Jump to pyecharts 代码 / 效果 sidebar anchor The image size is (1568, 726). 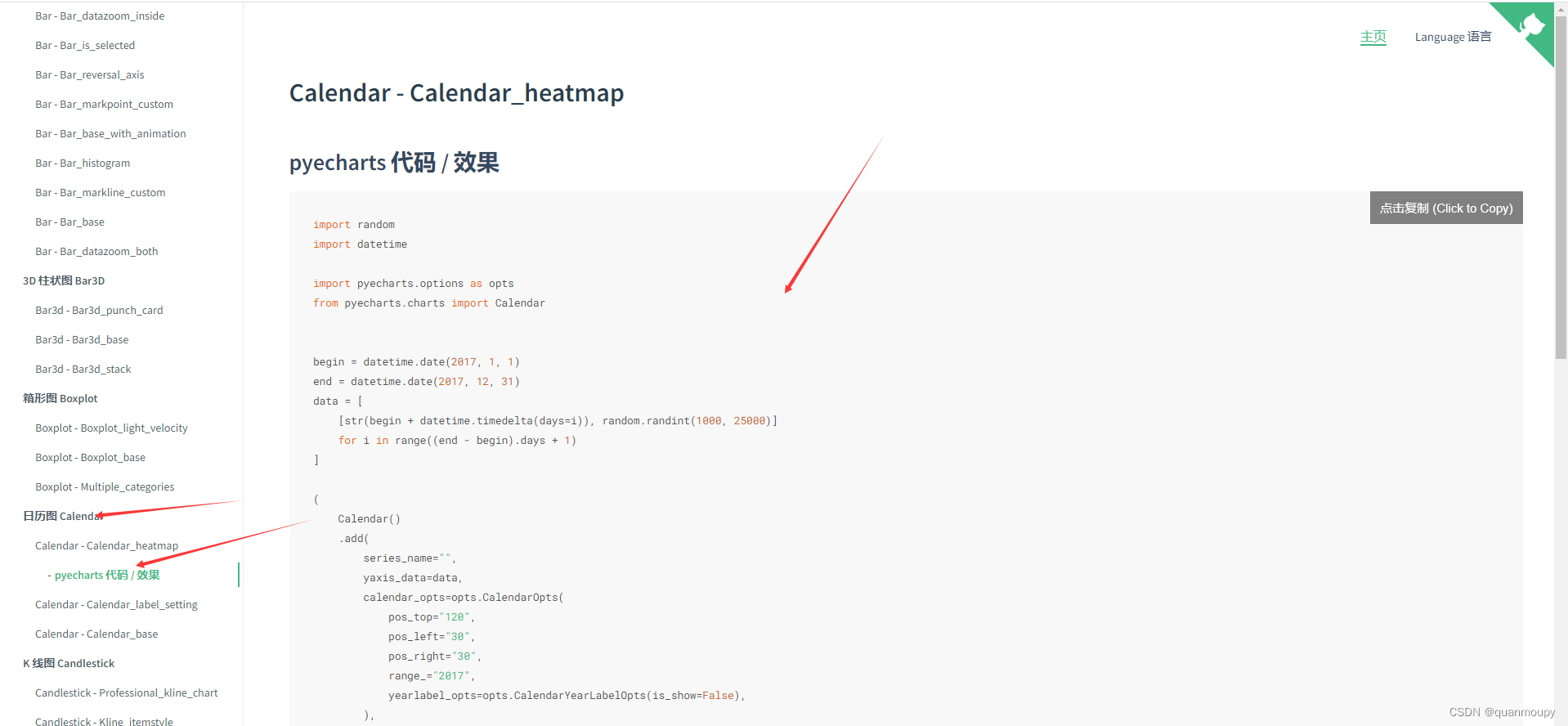107,575
